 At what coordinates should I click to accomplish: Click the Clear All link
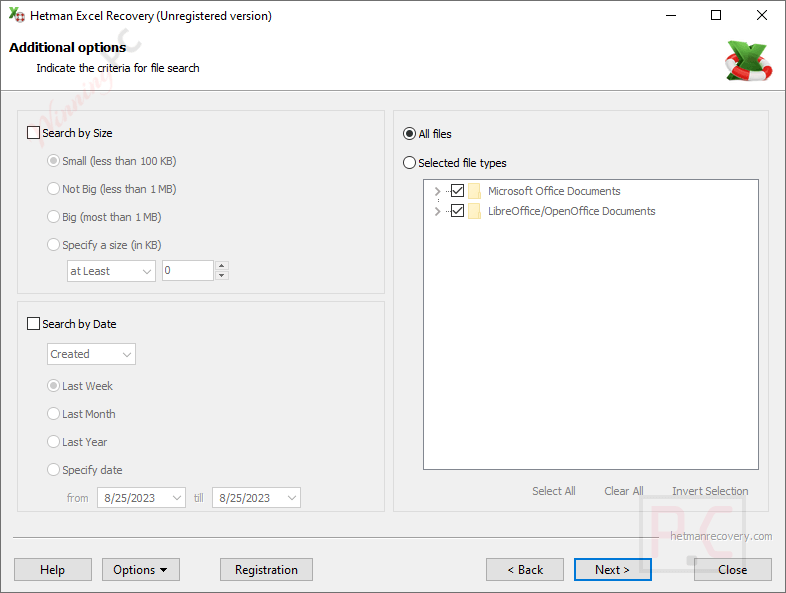(x=624, y=491)
